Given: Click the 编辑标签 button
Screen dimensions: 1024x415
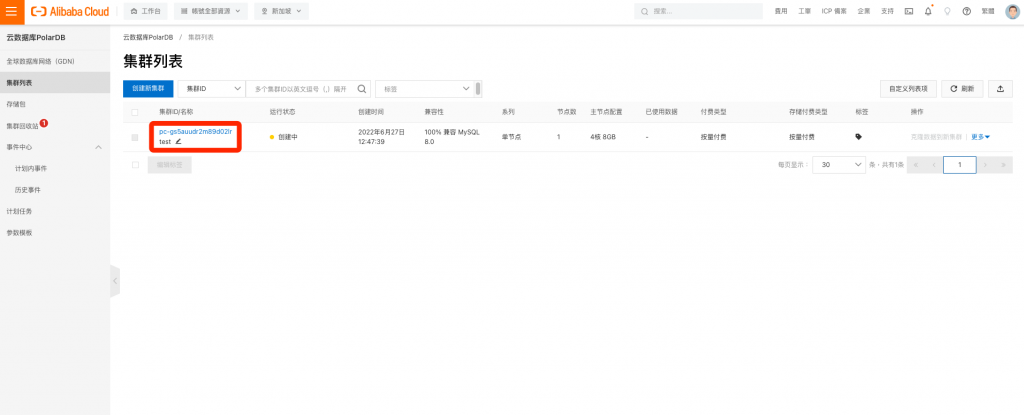Looking at the screenshot, I should tap(170, 165).
